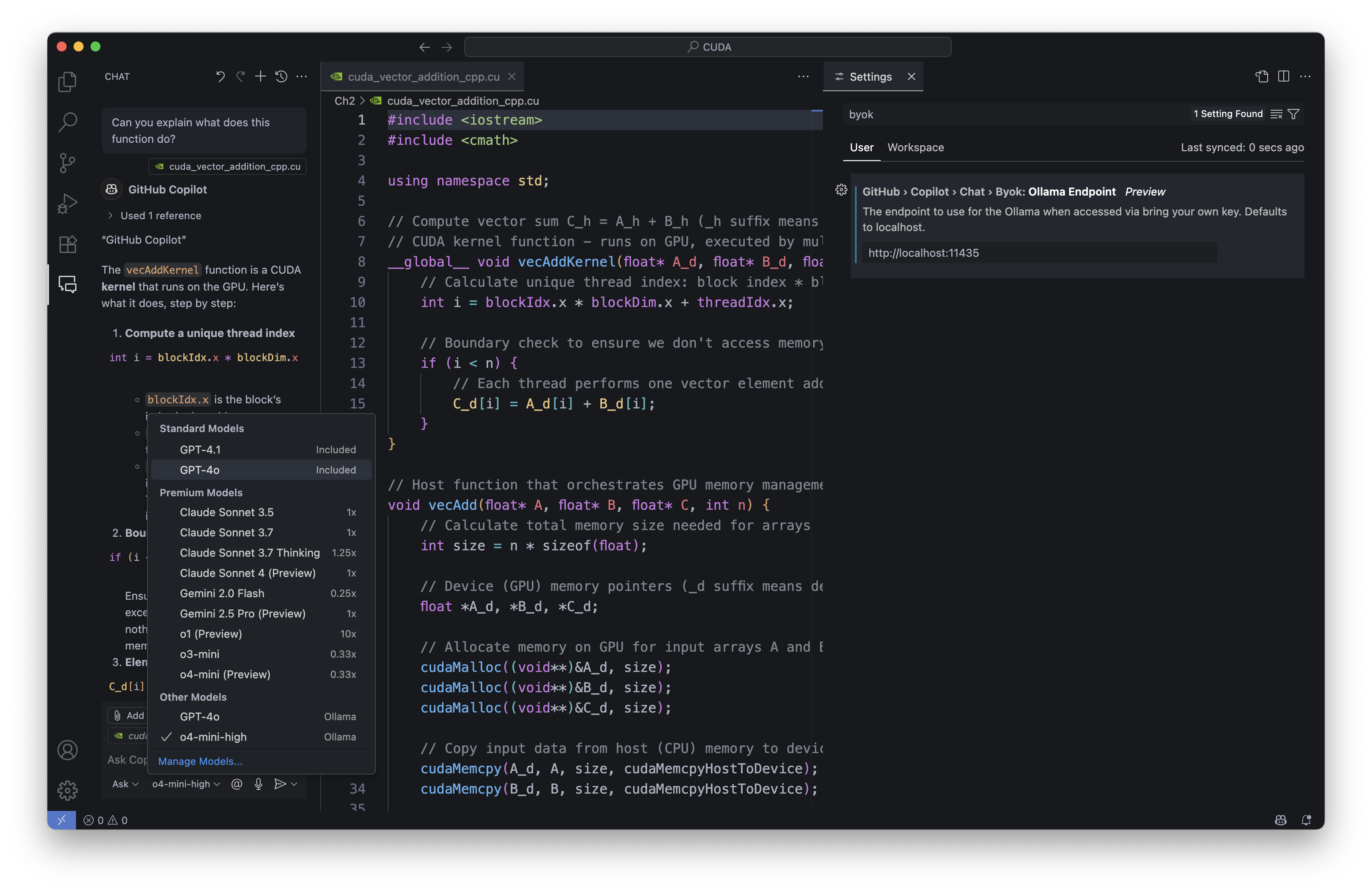
Task: Open notifications bell in status bar
Action: [1306, 820]
